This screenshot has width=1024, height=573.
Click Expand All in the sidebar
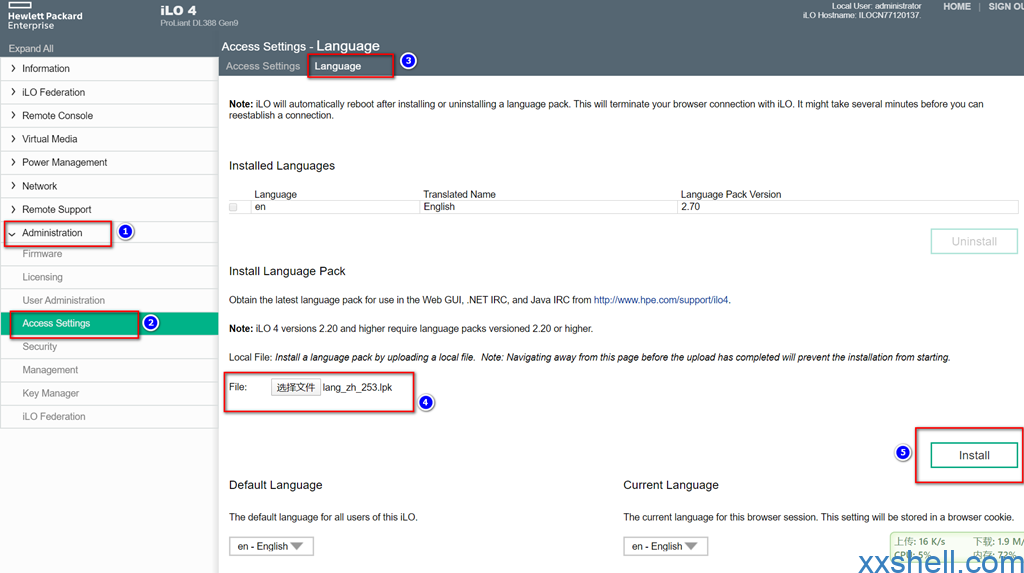tap(31, 48)
